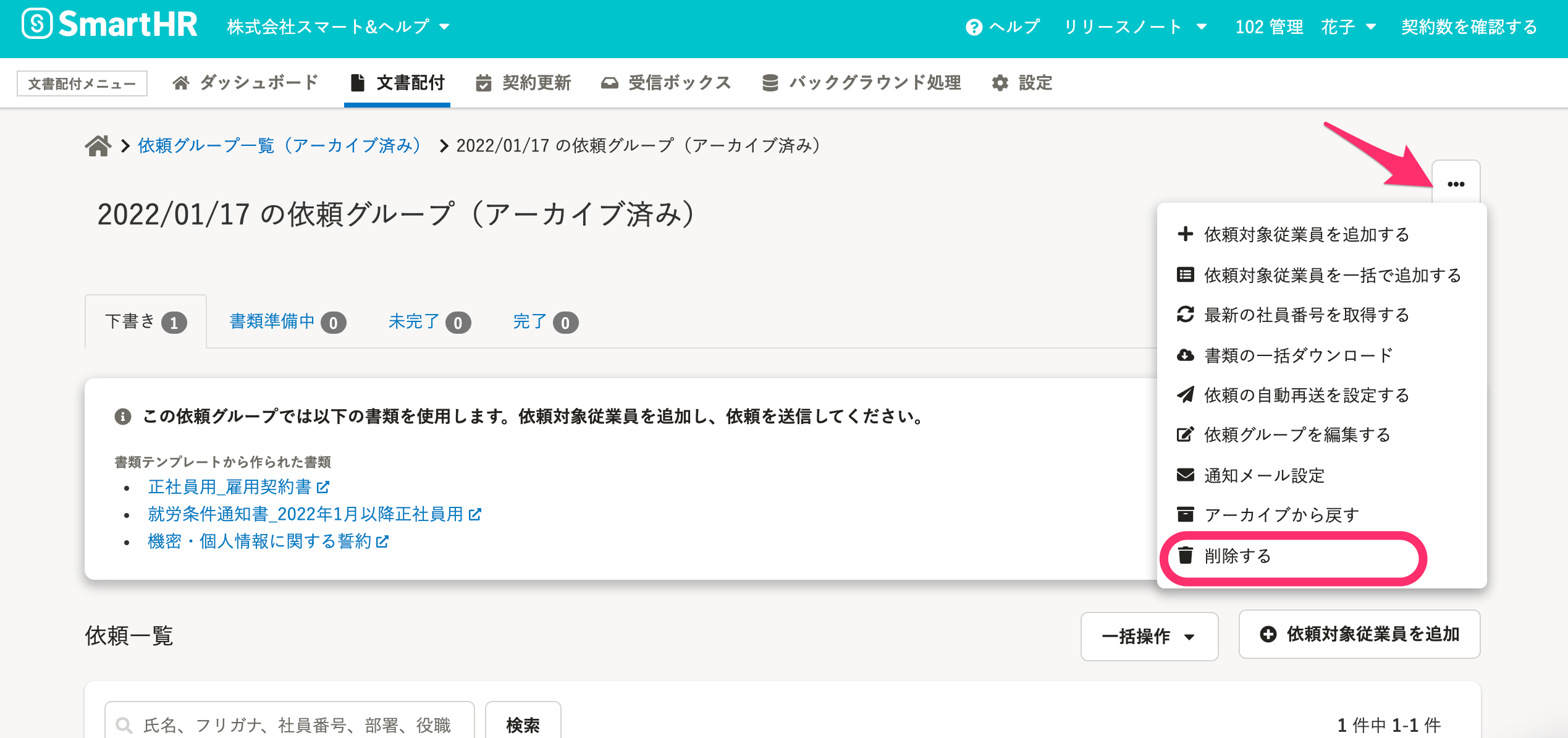Switch to the 未完了 tab
The height and width of the screenshot is (738, 1568).
pos(429,322)
